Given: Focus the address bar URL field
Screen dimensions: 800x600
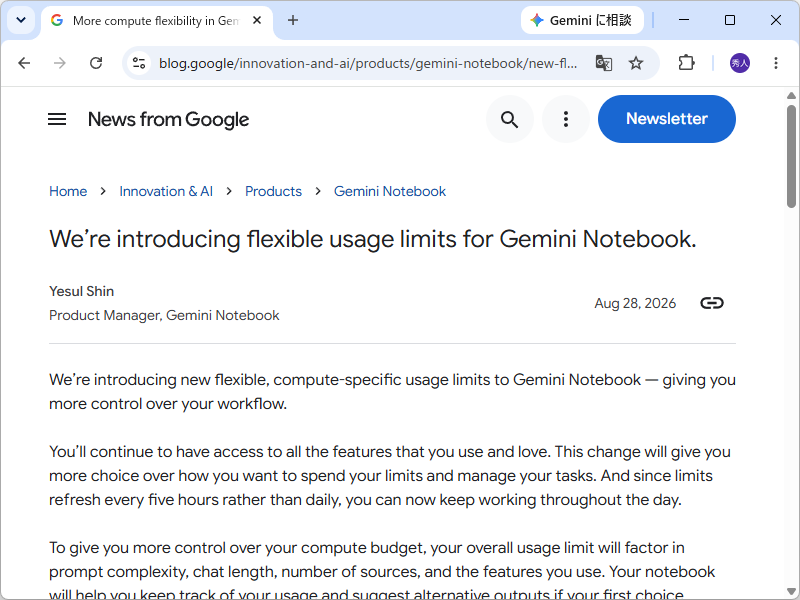Looking at the screenshot, I should point(368,63).
